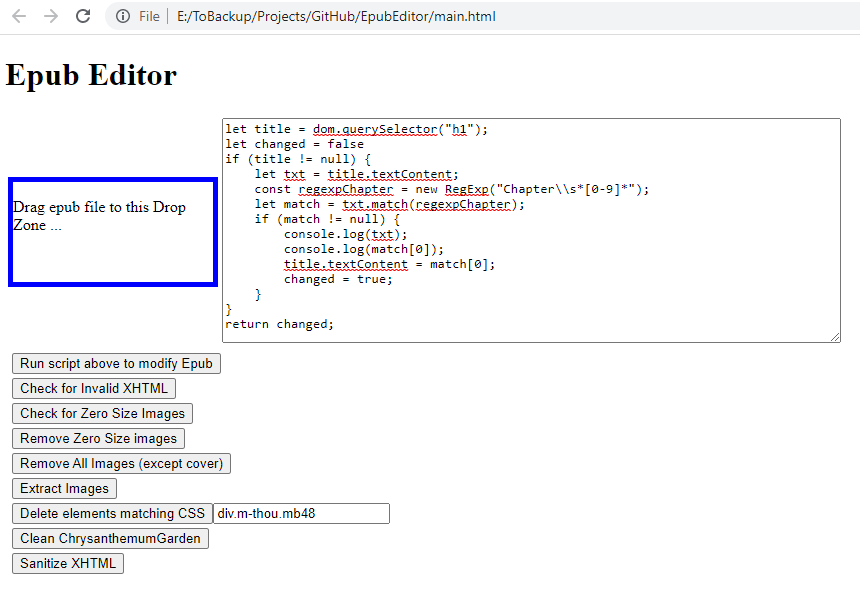Focus the CSS selector field div.m-thou.mb48

tap(301, 514)
